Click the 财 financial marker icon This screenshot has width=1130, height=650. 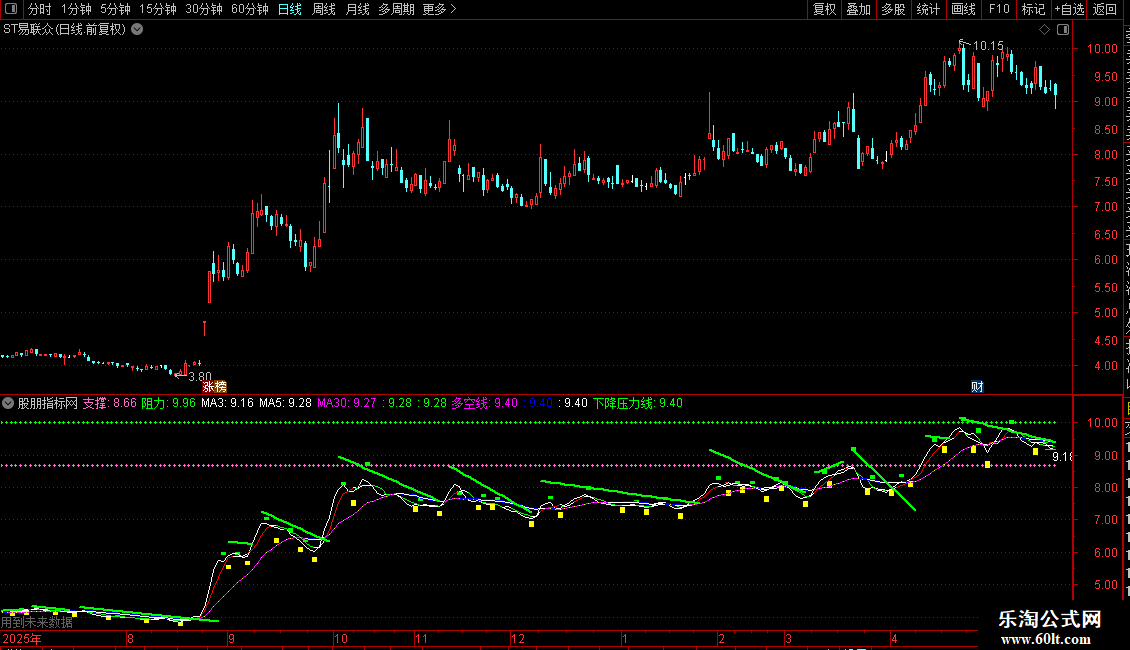(x=977, y=387)
